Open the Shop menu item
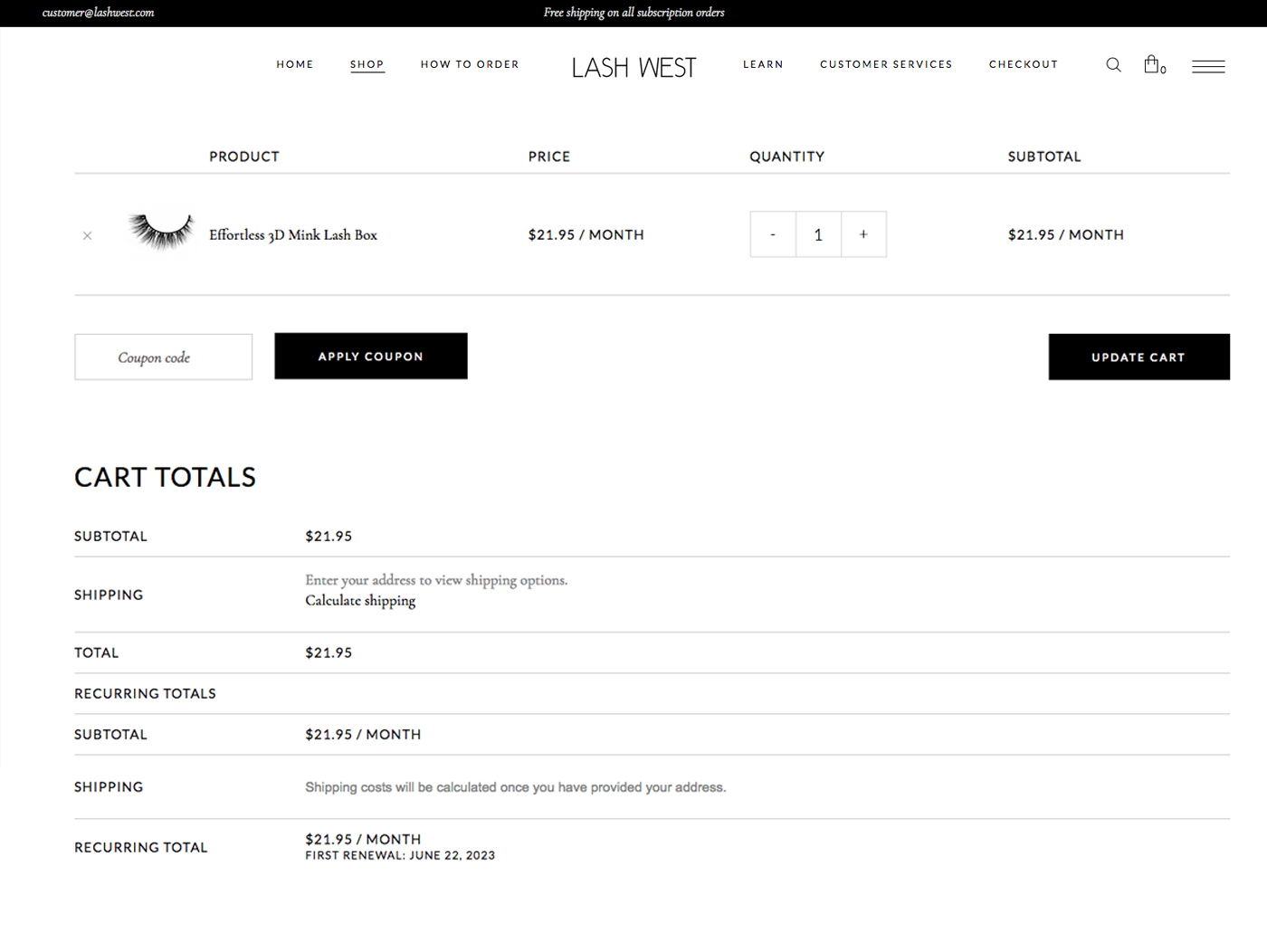 tap(367, 64)
